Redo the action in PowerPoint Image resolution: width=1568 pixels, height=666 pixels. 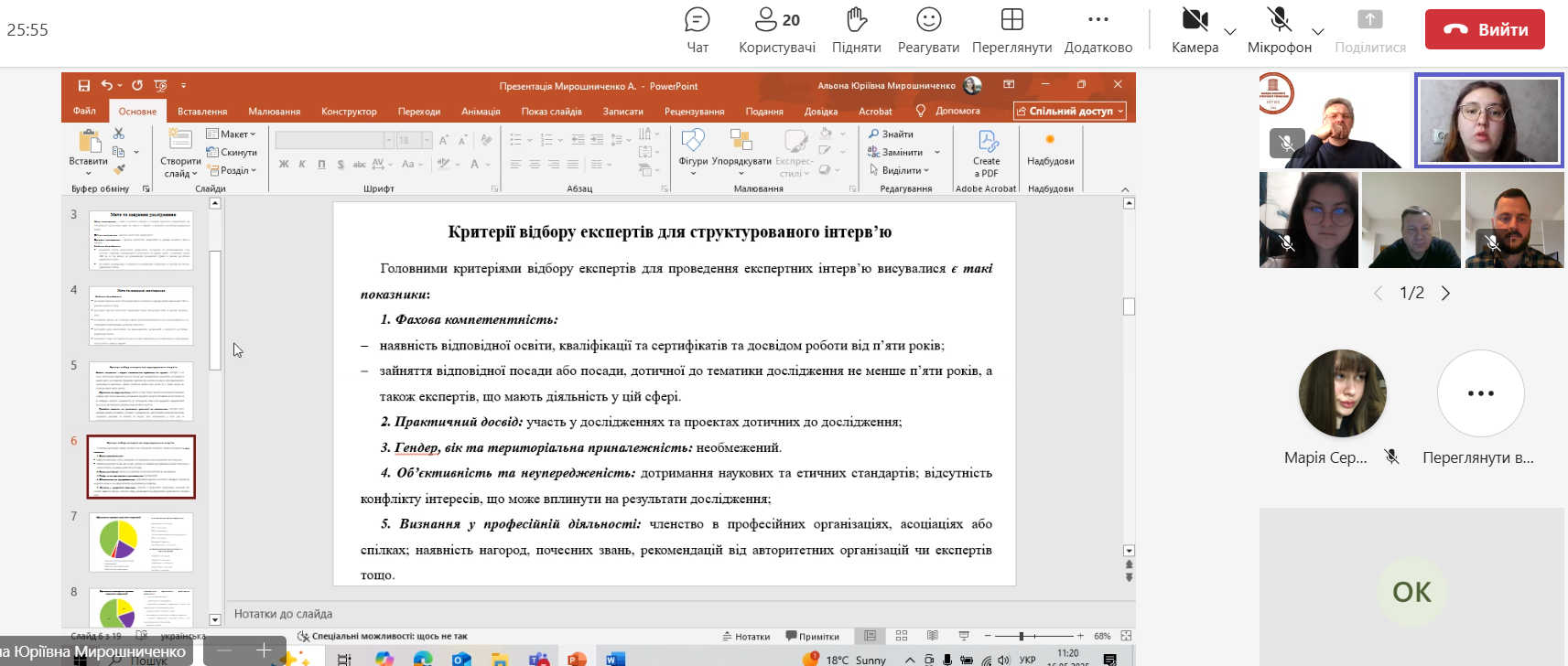click(x=137, y=85)
